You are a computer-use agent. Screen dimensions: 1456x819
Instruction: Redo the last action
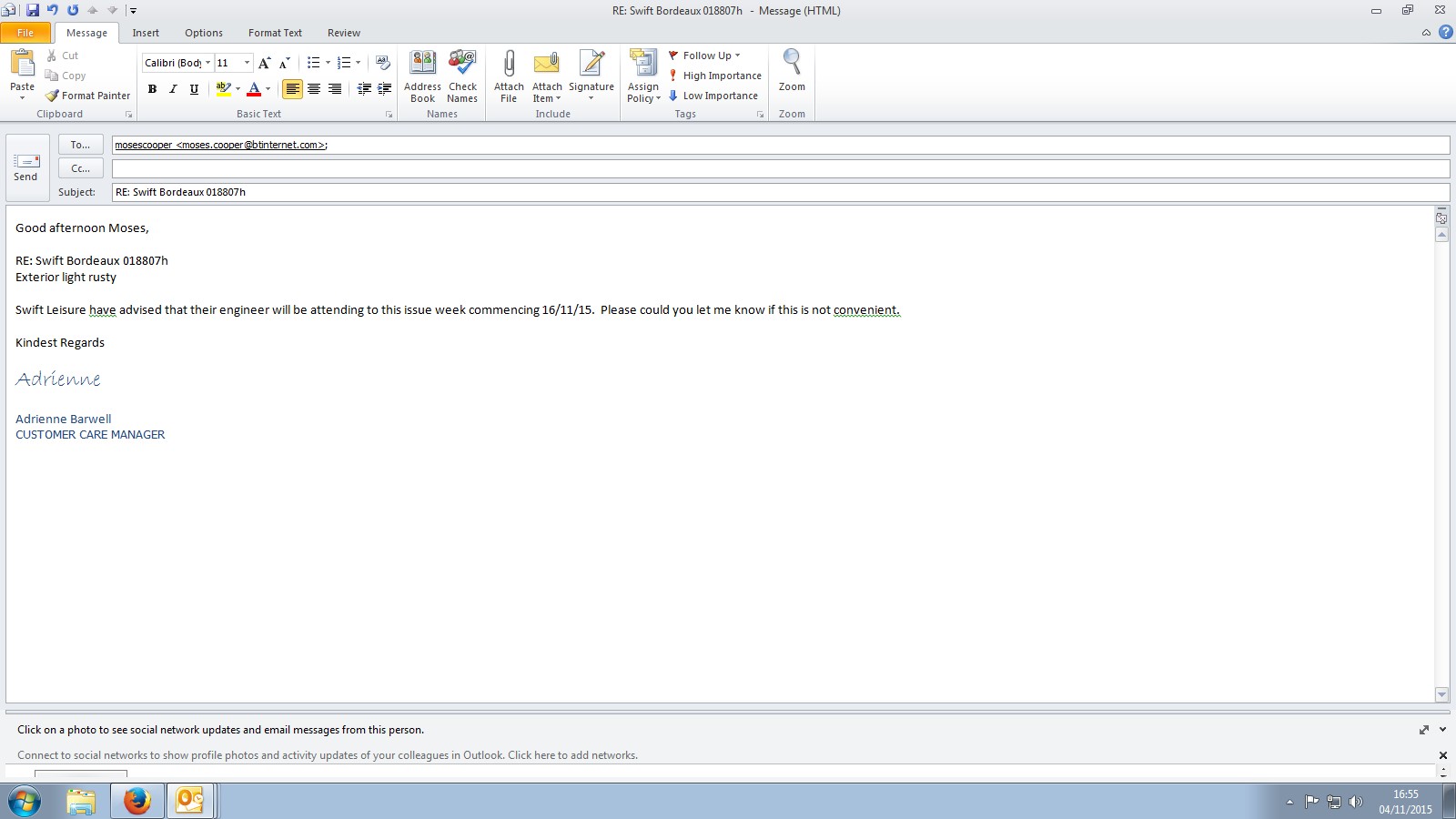point(73,11)
